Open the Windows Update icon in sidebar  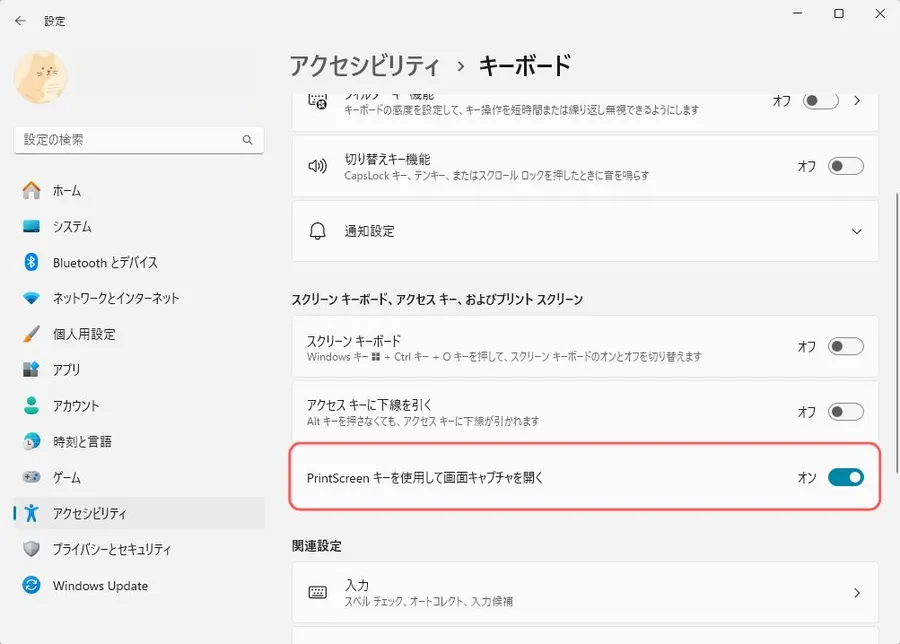[32, 586]
